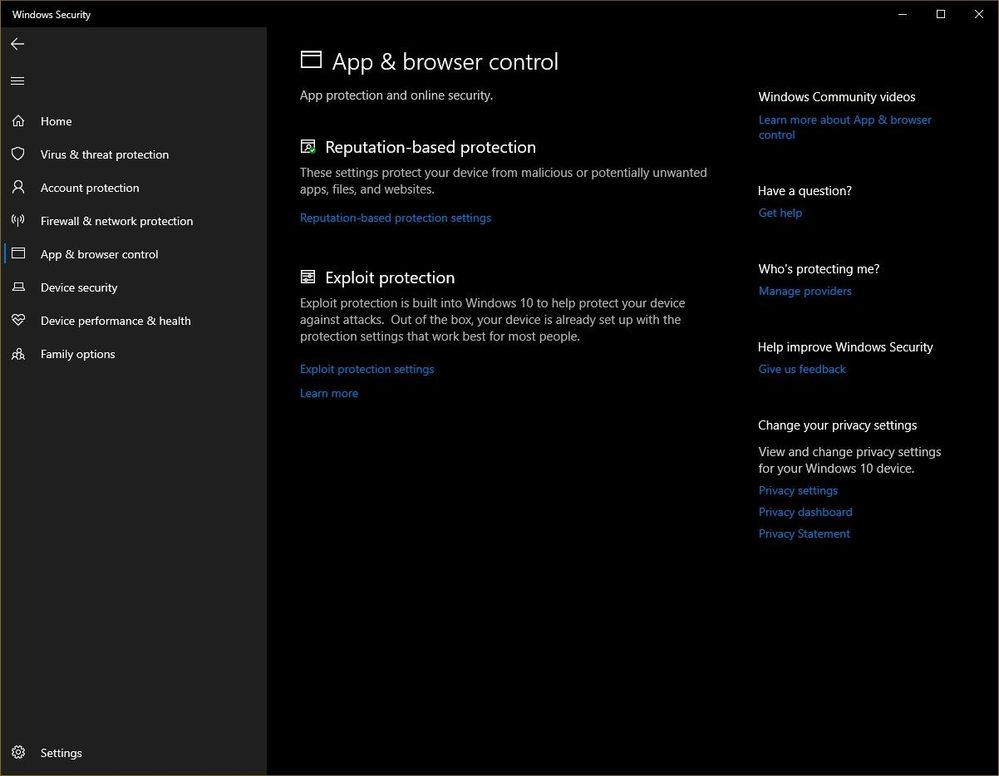The image size is (999, 776).
Task: Click Give us feedback link
Action: [802, 369]
